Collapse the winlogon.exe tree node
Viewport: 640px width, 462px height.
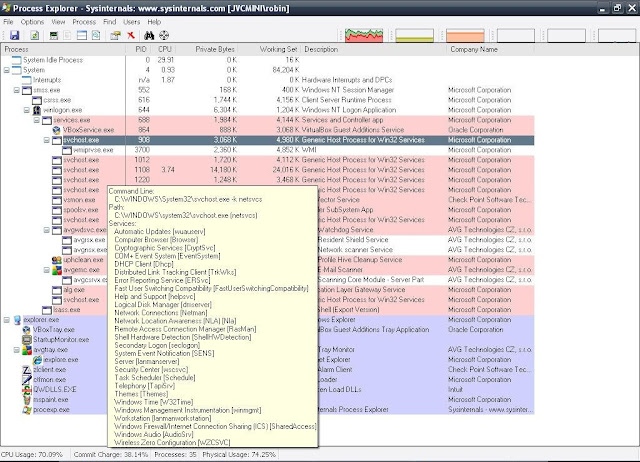27,110
